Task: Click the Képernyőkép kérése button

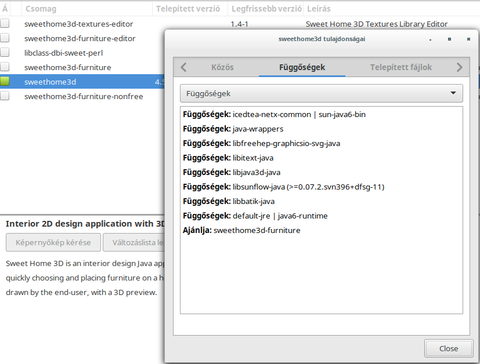Action: click(x=53, y=243)
